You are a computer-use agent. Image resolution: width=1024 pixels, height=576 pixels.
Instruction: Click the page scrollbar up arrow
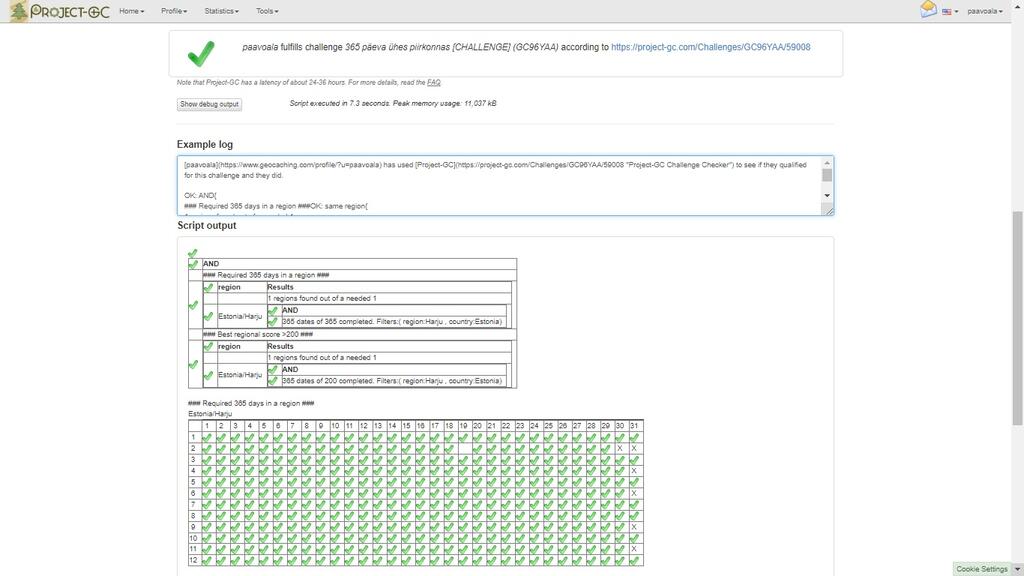point(1017,4)
